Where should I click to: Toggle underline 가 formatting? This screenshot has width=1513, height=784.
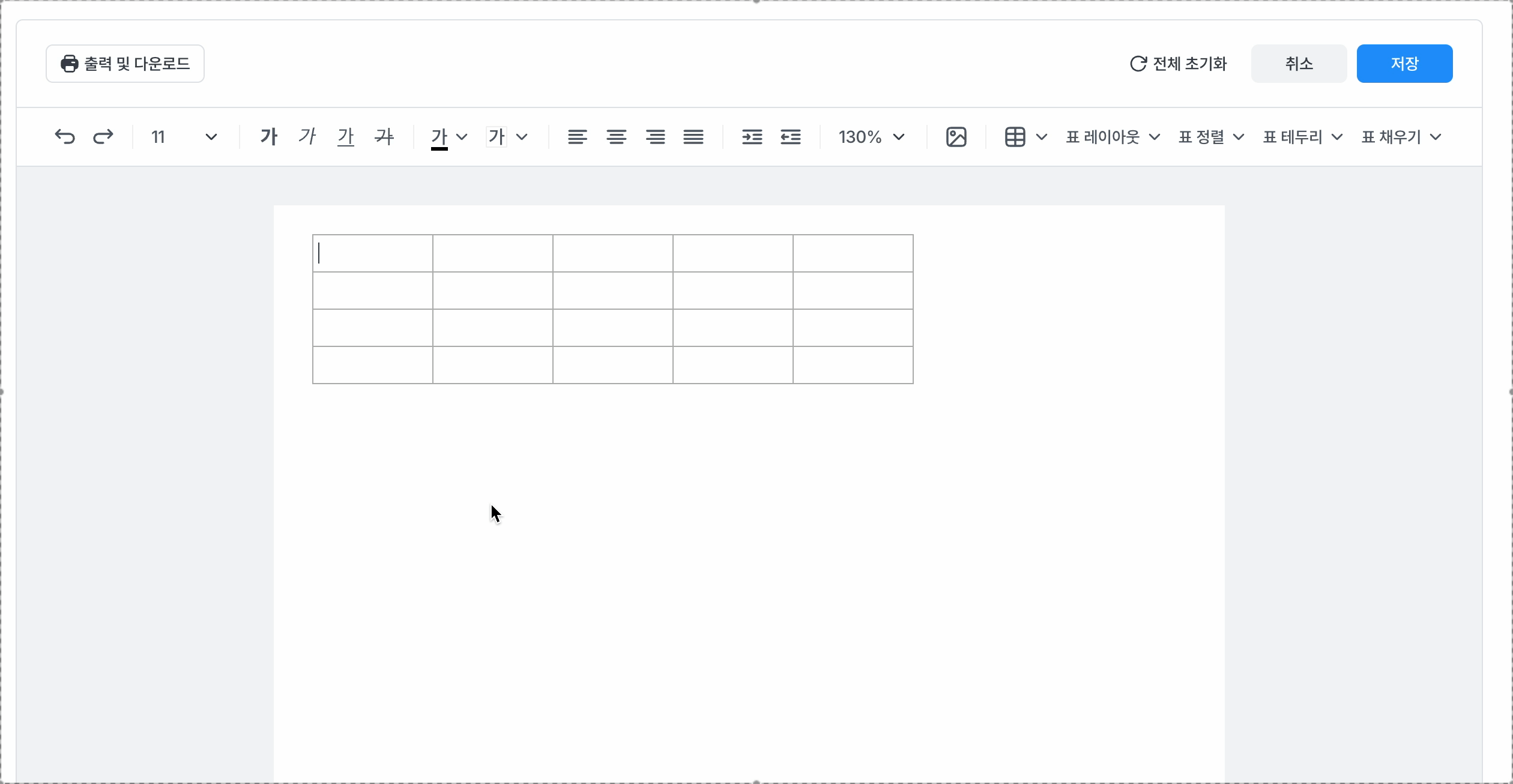[345, 137]
